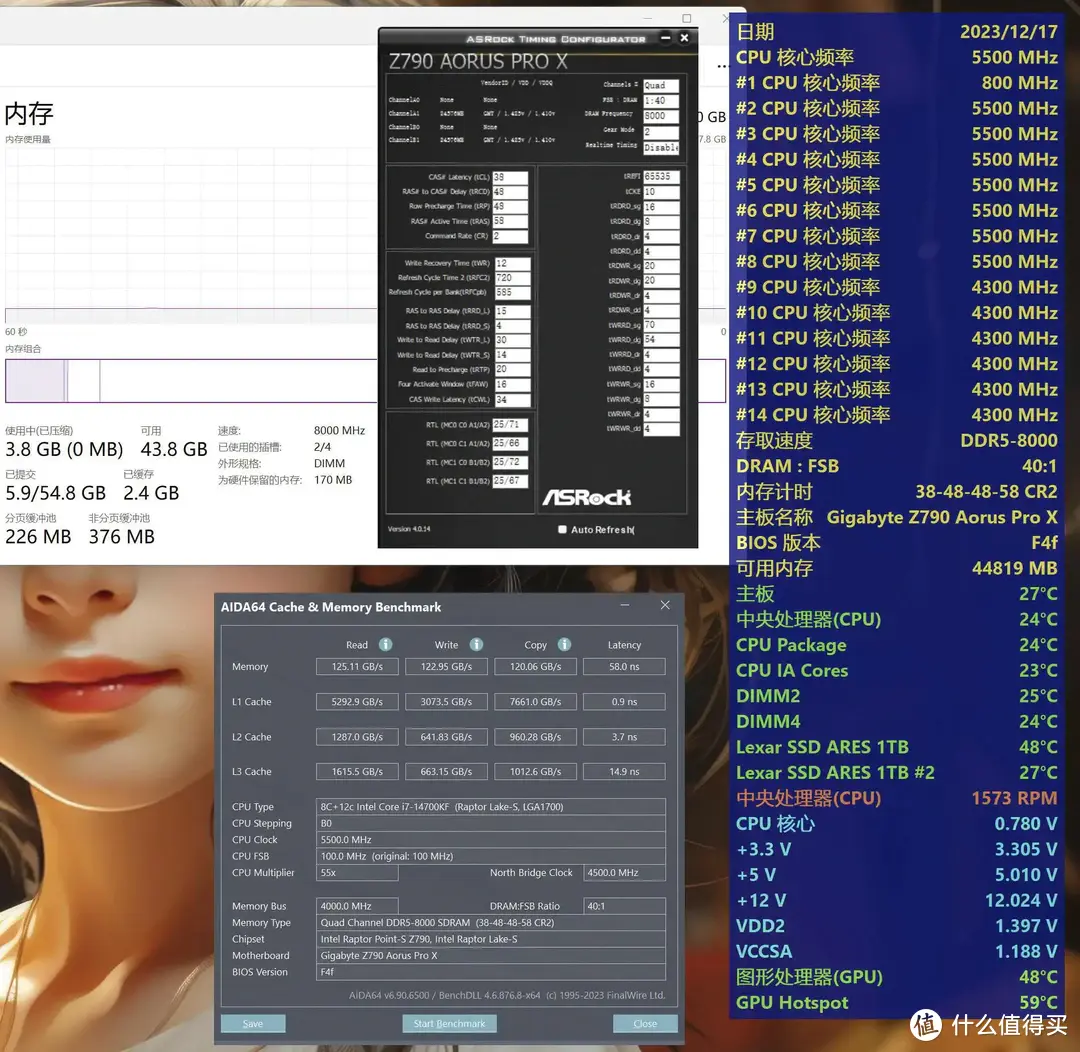Viewport: 1080px width, 1052px height.
Task: Click the Save button in AIDA64
Action: 253,1023
